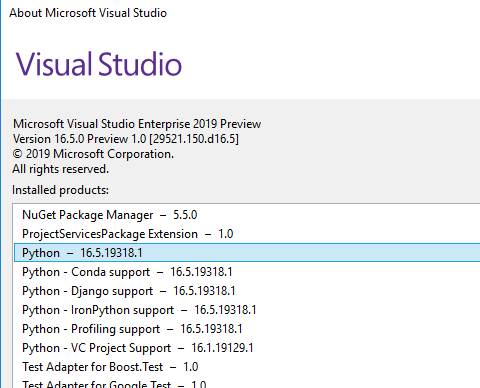The image size is (480, 388).
Task: Choose Python - Conda support item
Action: 247,272
